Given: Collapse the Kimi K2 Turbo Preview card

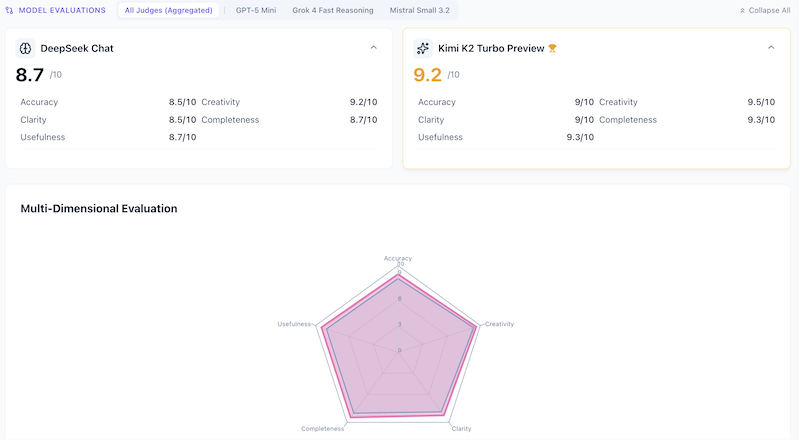Looking at the screenshot, I should pos(771,47).
